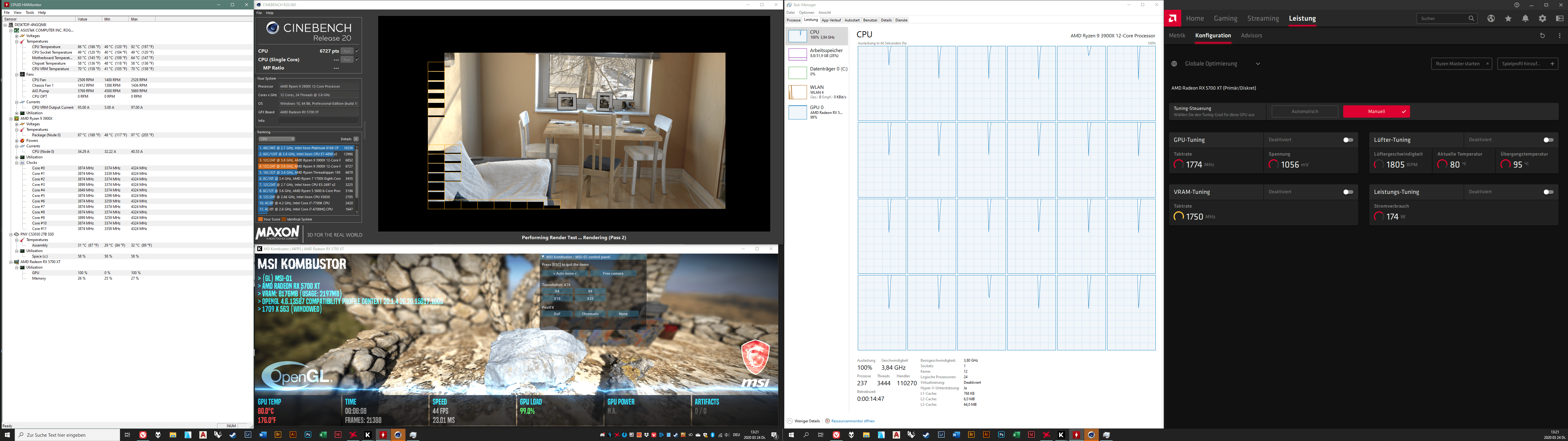Viewport: 1568px width, 441px height.
Task: Switch to Gaming tab in Radeon Software
Action: [1225, 18]
